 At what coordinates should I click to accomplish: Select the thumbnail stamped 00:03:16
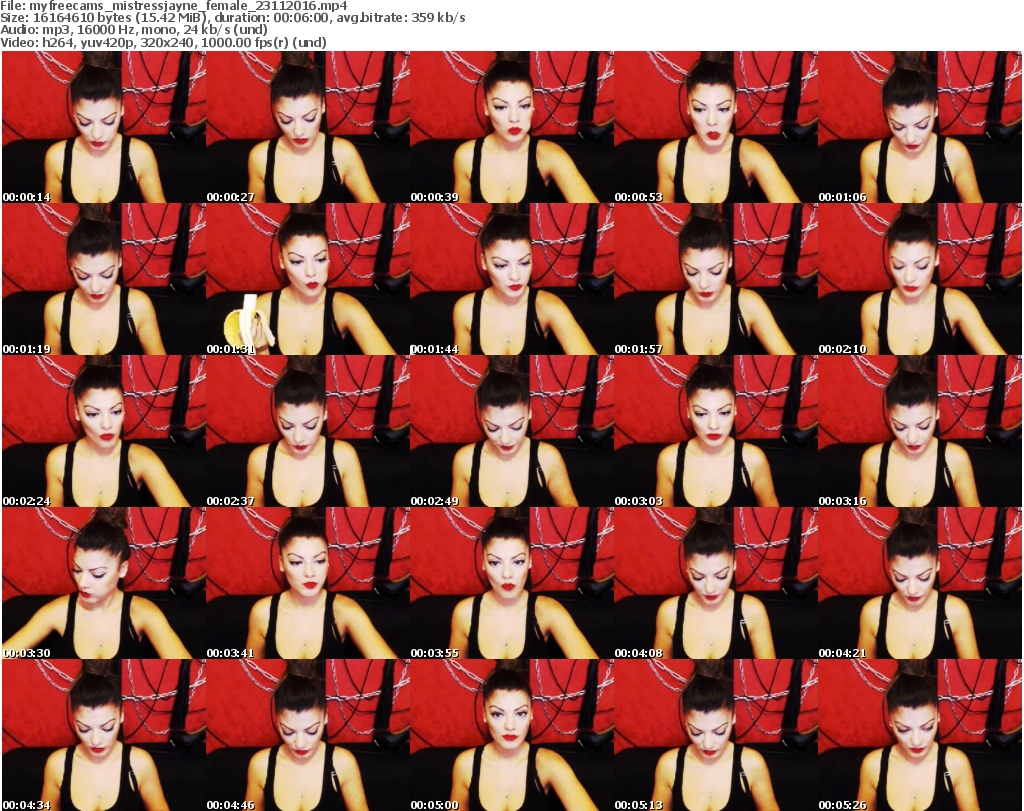[920, 431]
